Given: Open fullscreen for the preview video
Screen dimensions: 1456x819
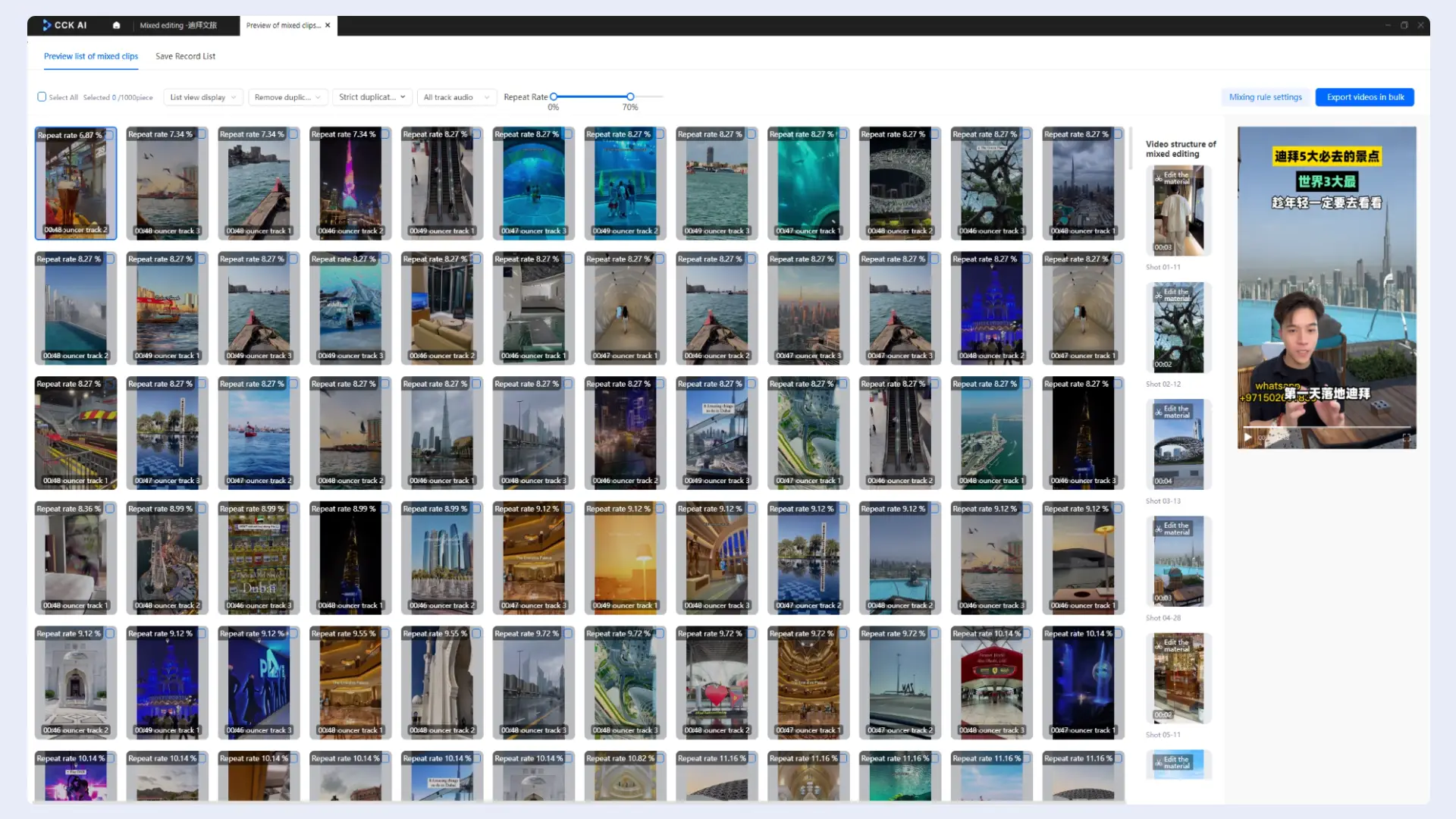Looking at the screenshot, I should [x=1406, y=438].
